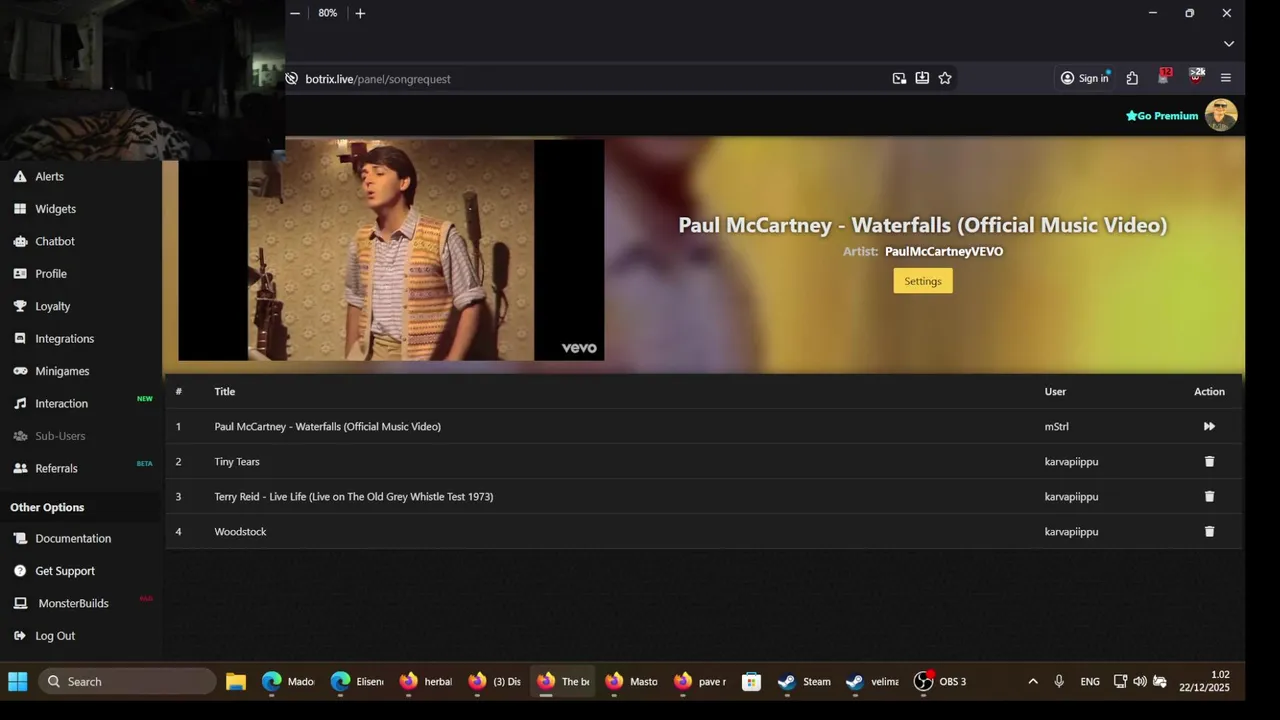Screen dimensions: 1280x720
Task: Show hidden system tray icons
Action: (1033, 682)
